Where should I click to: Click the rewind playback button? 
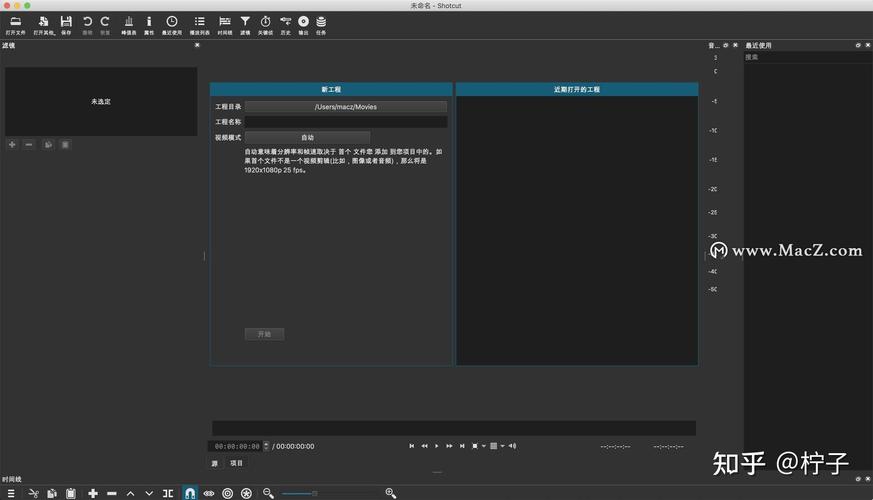[x=424, y=446]
